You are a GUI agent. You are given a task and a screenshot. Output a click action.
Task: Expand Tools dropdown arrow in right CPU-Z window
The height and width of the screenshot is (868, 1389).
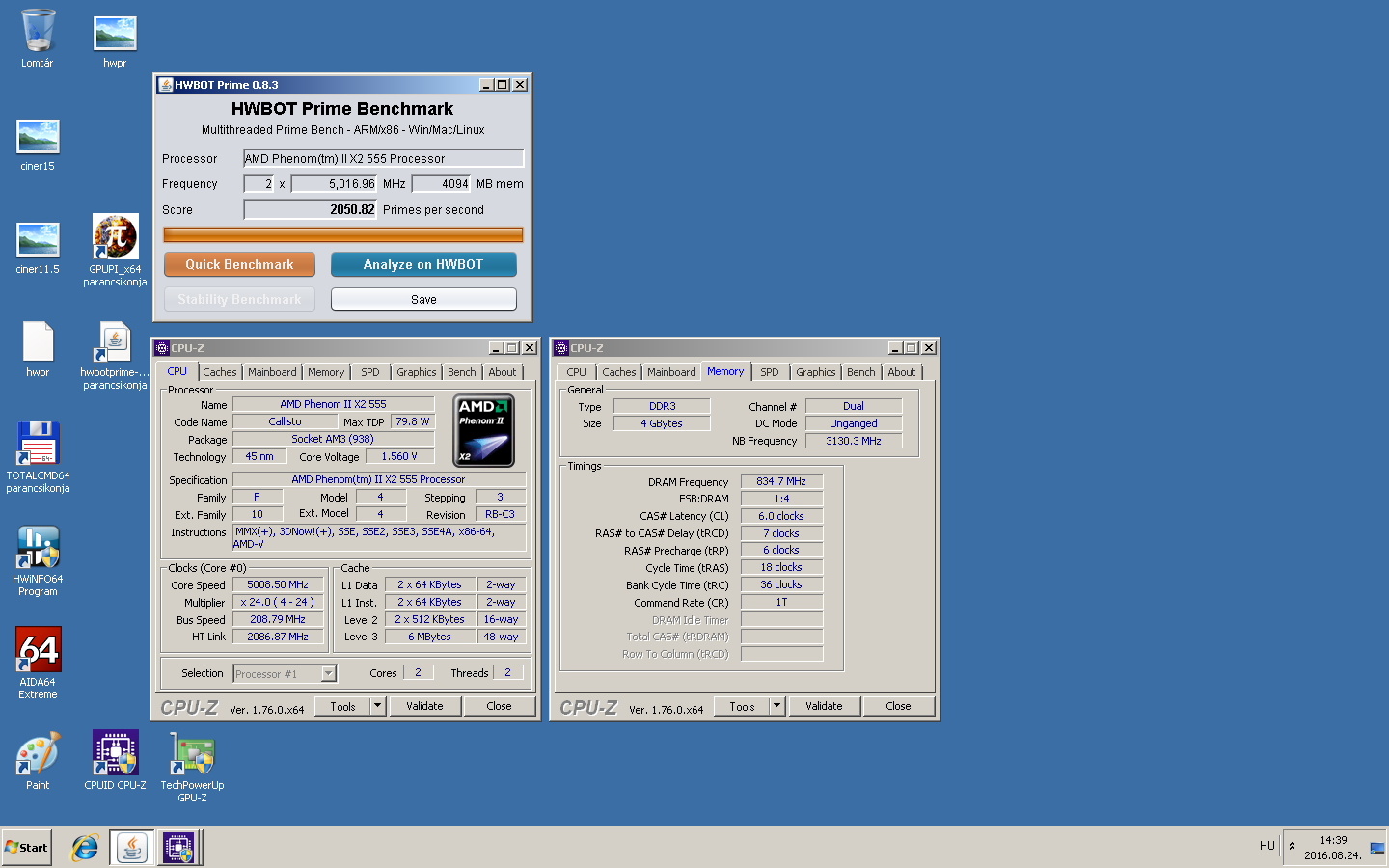[x=777, y=706]
